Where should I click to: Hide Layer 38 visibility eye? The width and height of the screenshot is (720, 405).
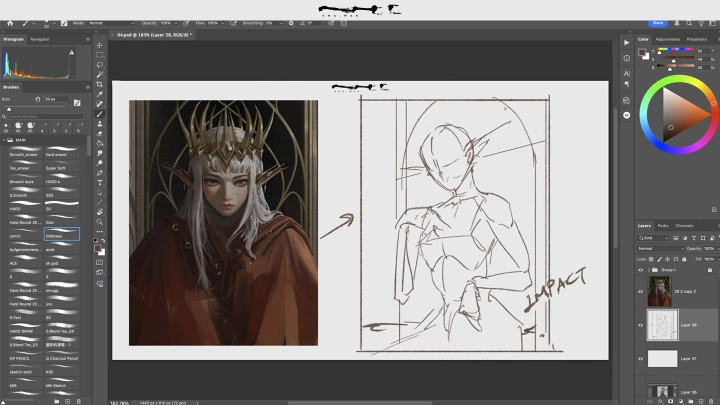pos(641,325)
